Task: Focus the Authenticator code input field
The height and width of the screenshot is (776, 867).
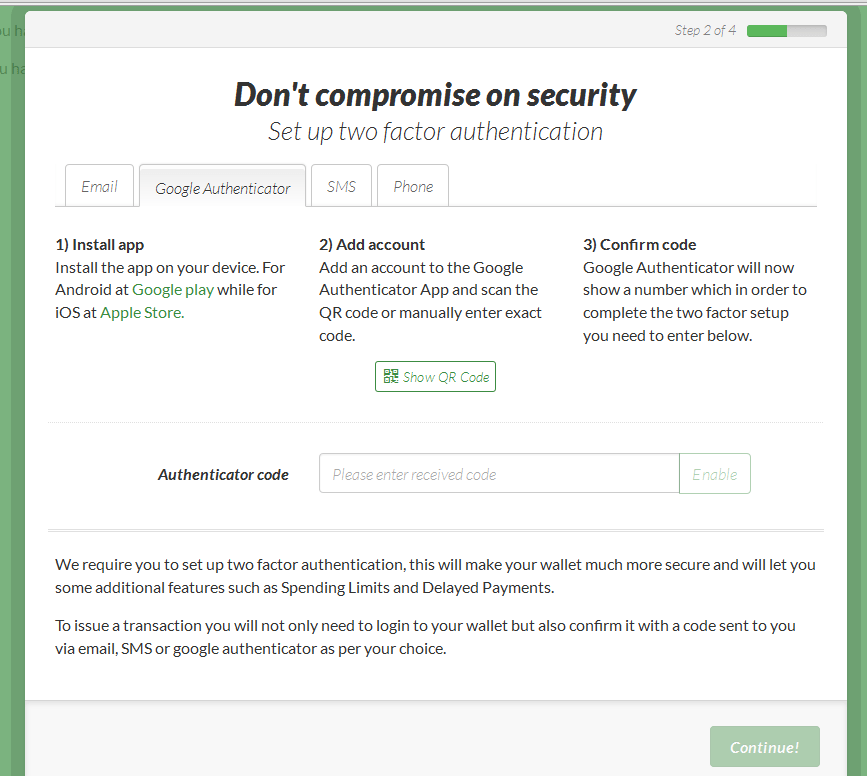Action: tap(499, 474)
